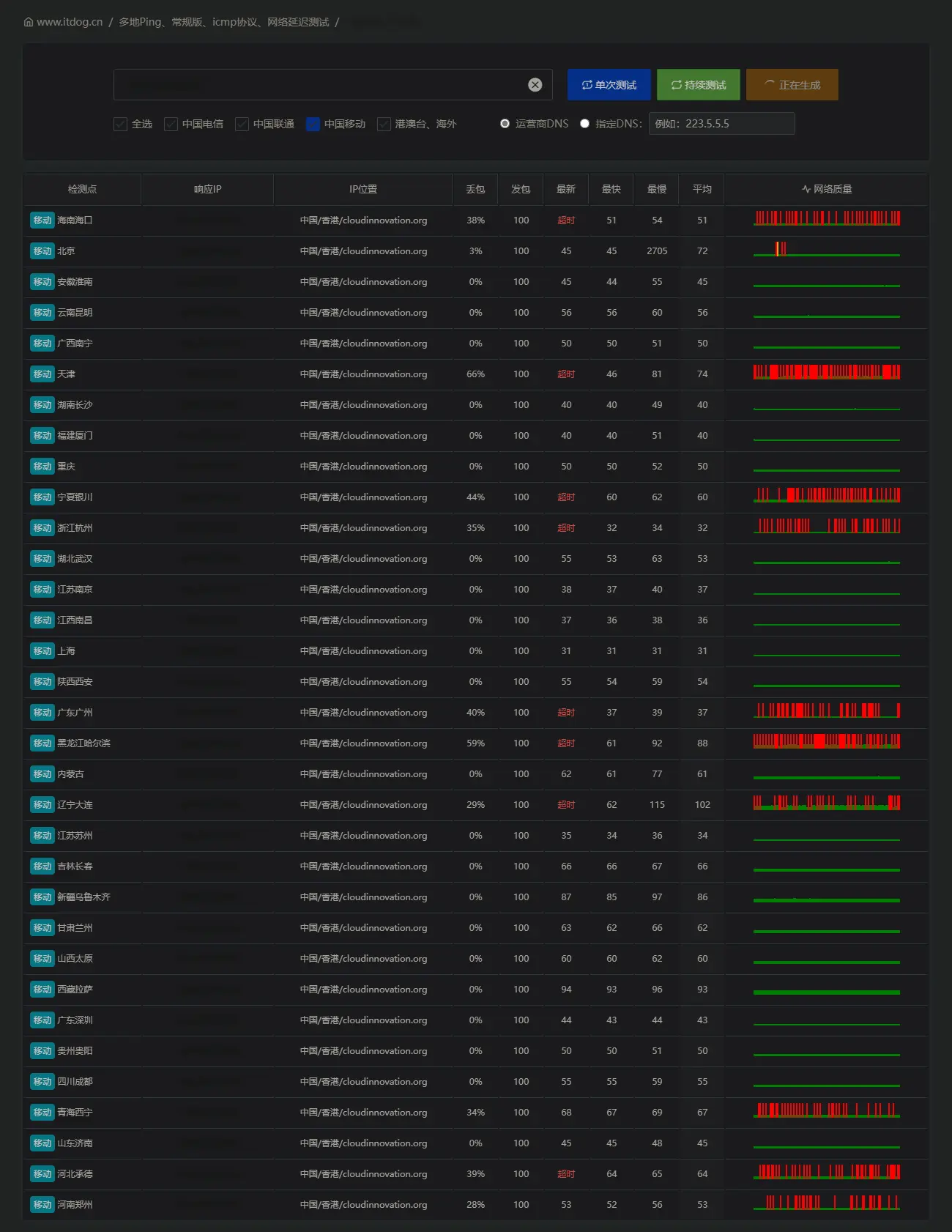
Task: Open the network quality chart for 辽宁大连
Action: coord(826,804)
